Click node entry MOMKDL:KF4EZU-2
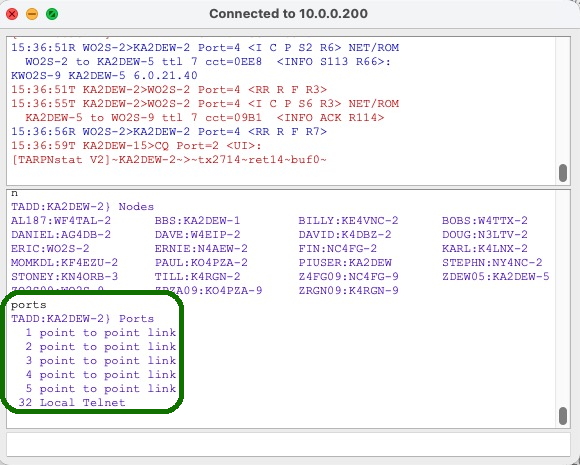The width and height of the screenshot is (580, 465). click(x=65, y=263)
